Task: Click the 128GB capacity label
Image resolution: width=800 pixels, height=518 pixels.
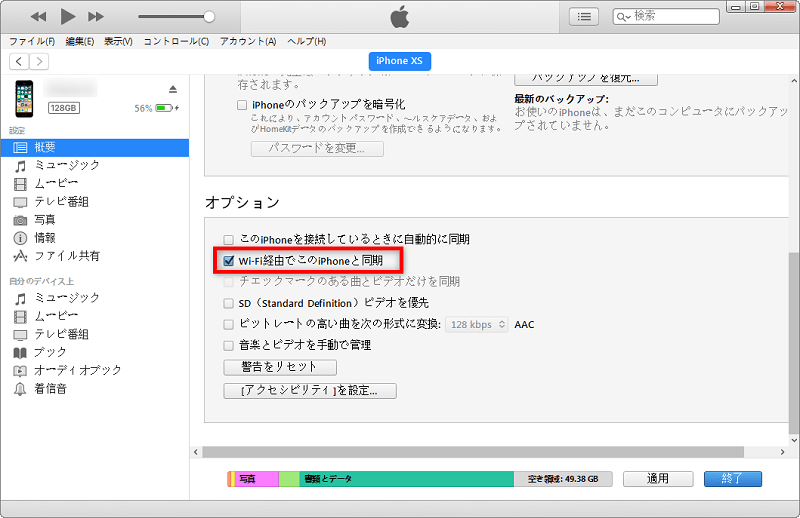Action: (64, 108)
